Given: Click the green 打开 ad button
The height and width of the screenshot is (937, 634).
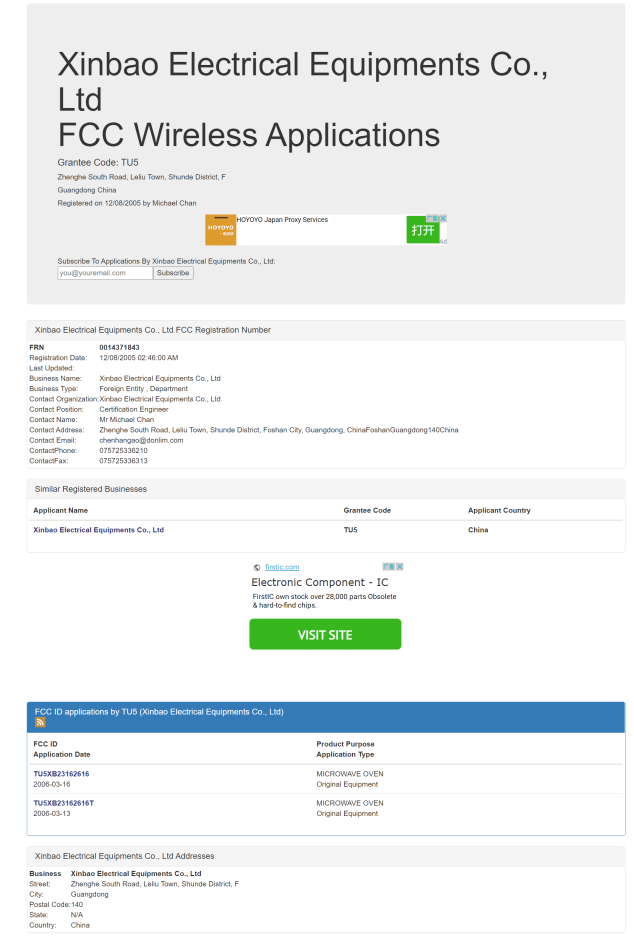Looking at the screenshot, I should pyautogui.click(x=423, y=230).
